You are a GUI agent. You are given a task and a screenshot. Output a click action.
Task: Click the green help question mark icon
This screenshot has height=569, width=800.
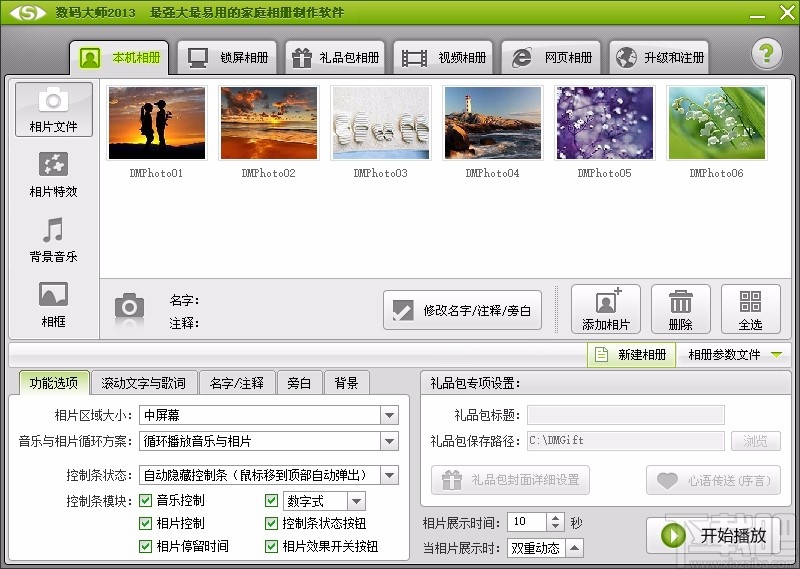pyautogui.click(x=766, y=54)
